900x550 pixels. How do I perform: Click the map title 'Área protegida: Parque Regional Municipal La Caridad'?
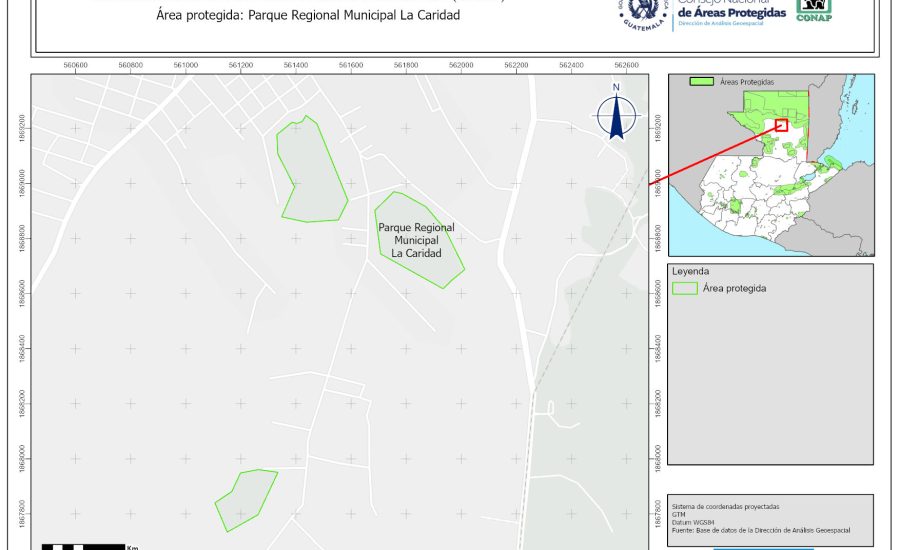[x=308, y=15]
